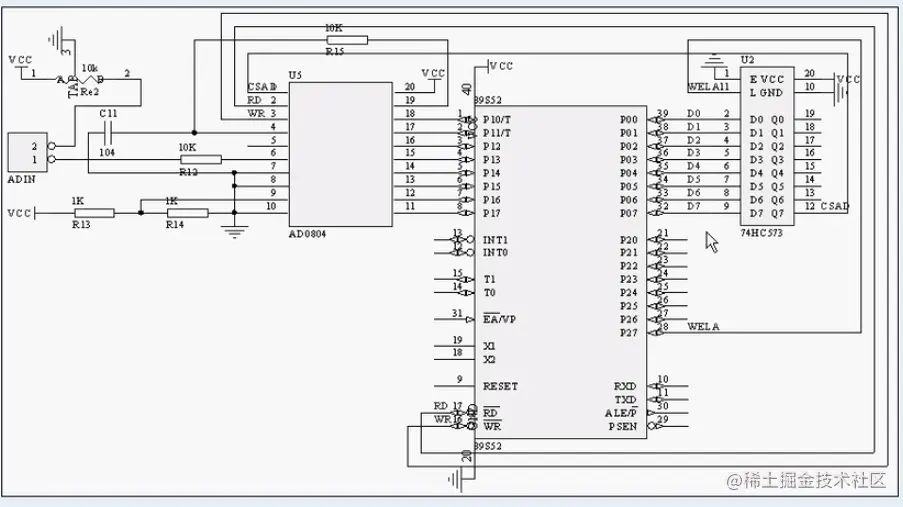Click the P11/T pin label

(x=496, y=133)
